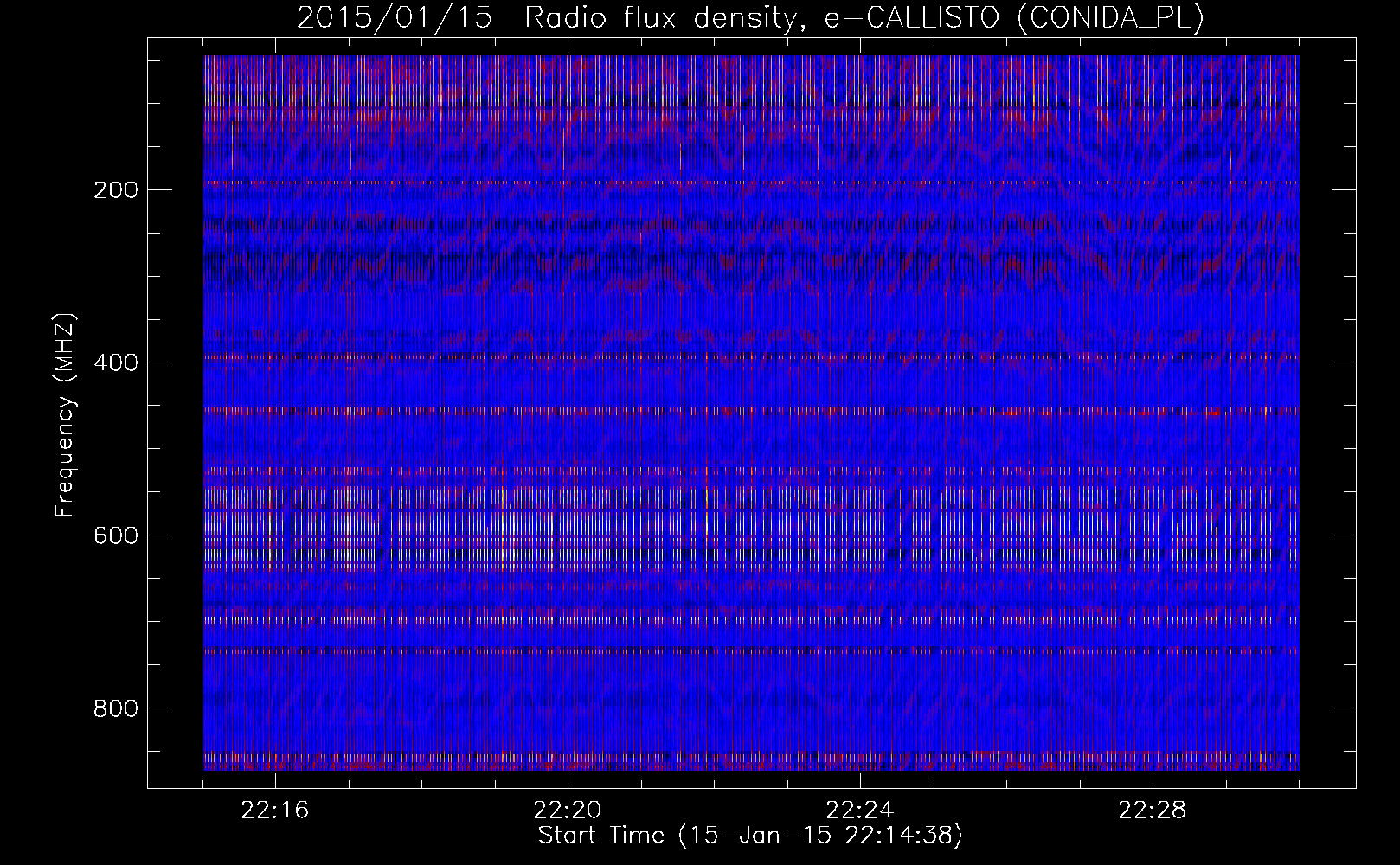Click the '400' frequency tick label

click(x=115, y=362)
